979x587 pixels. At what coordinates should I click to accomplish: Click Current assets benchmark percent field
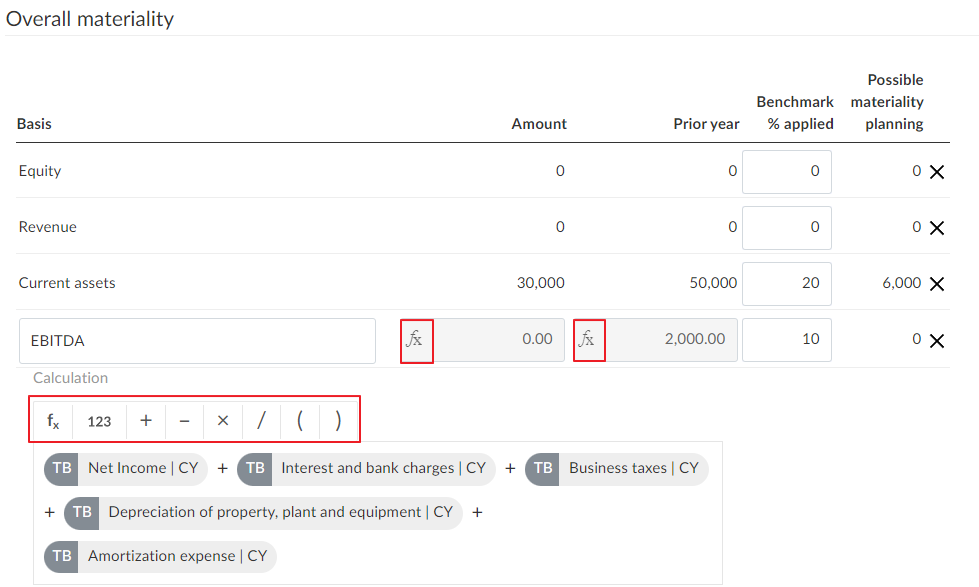[x=787, y=283]
